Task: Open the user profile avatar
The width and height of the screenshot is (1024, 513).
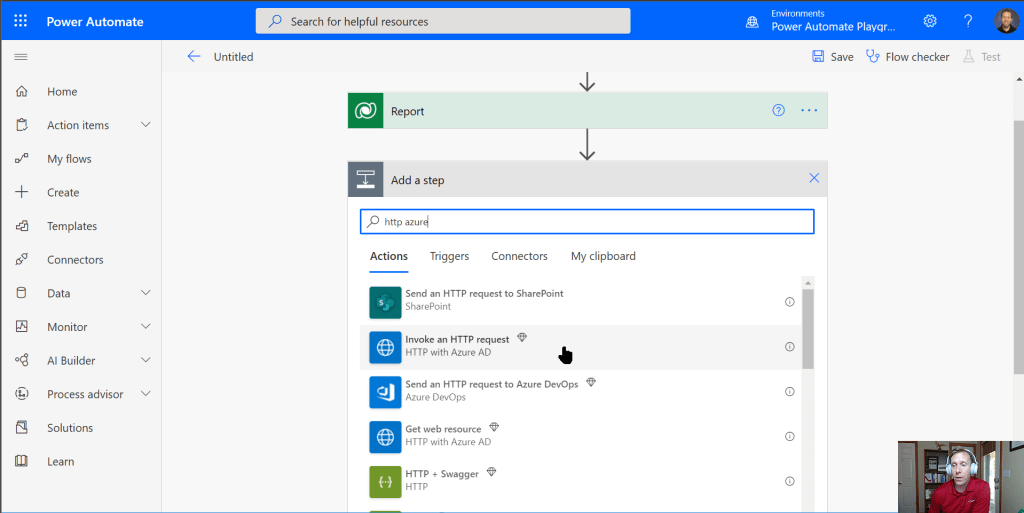Action: tap(1006, 21)
